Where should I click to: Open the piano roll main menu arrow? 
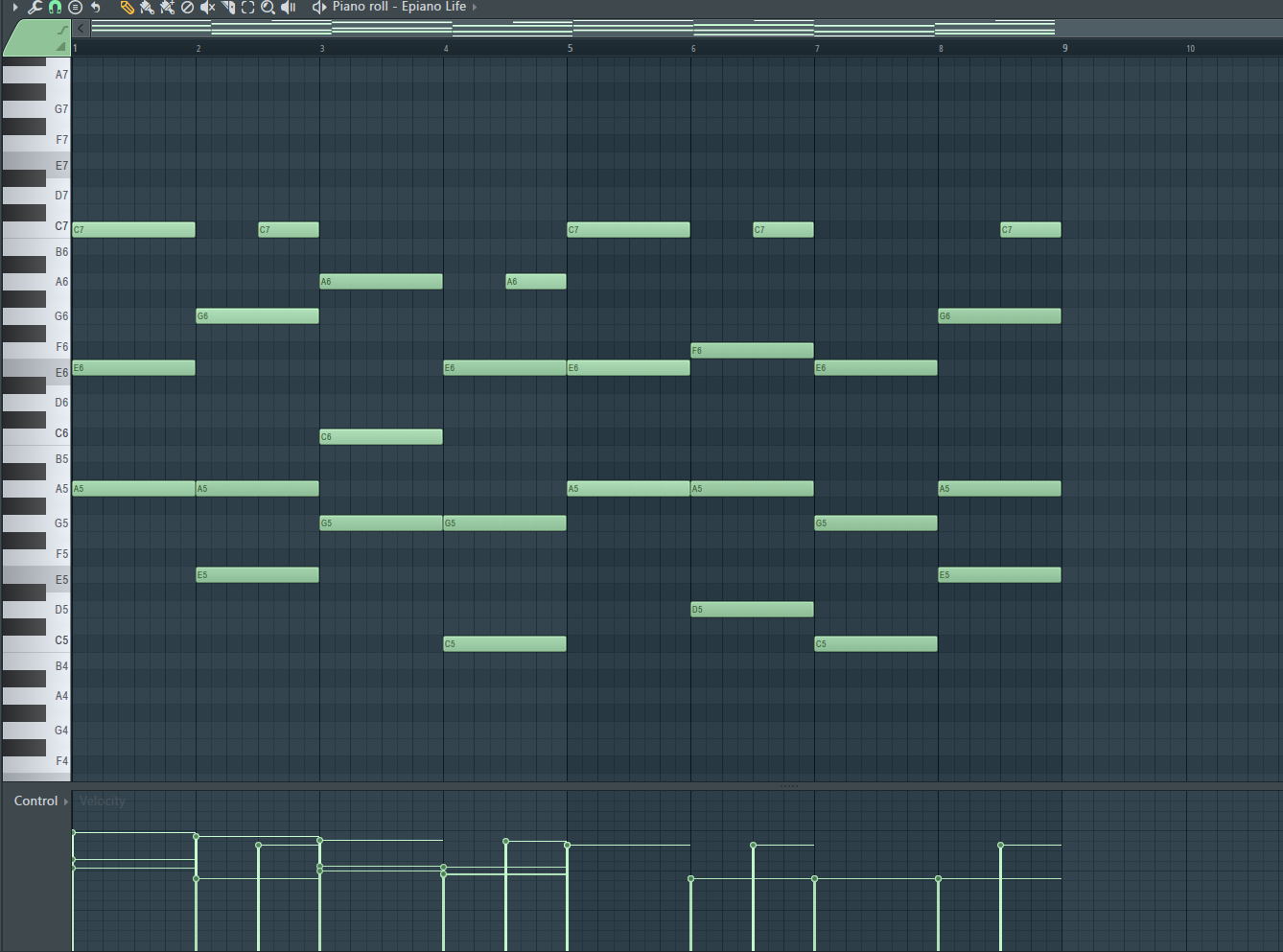15,7
